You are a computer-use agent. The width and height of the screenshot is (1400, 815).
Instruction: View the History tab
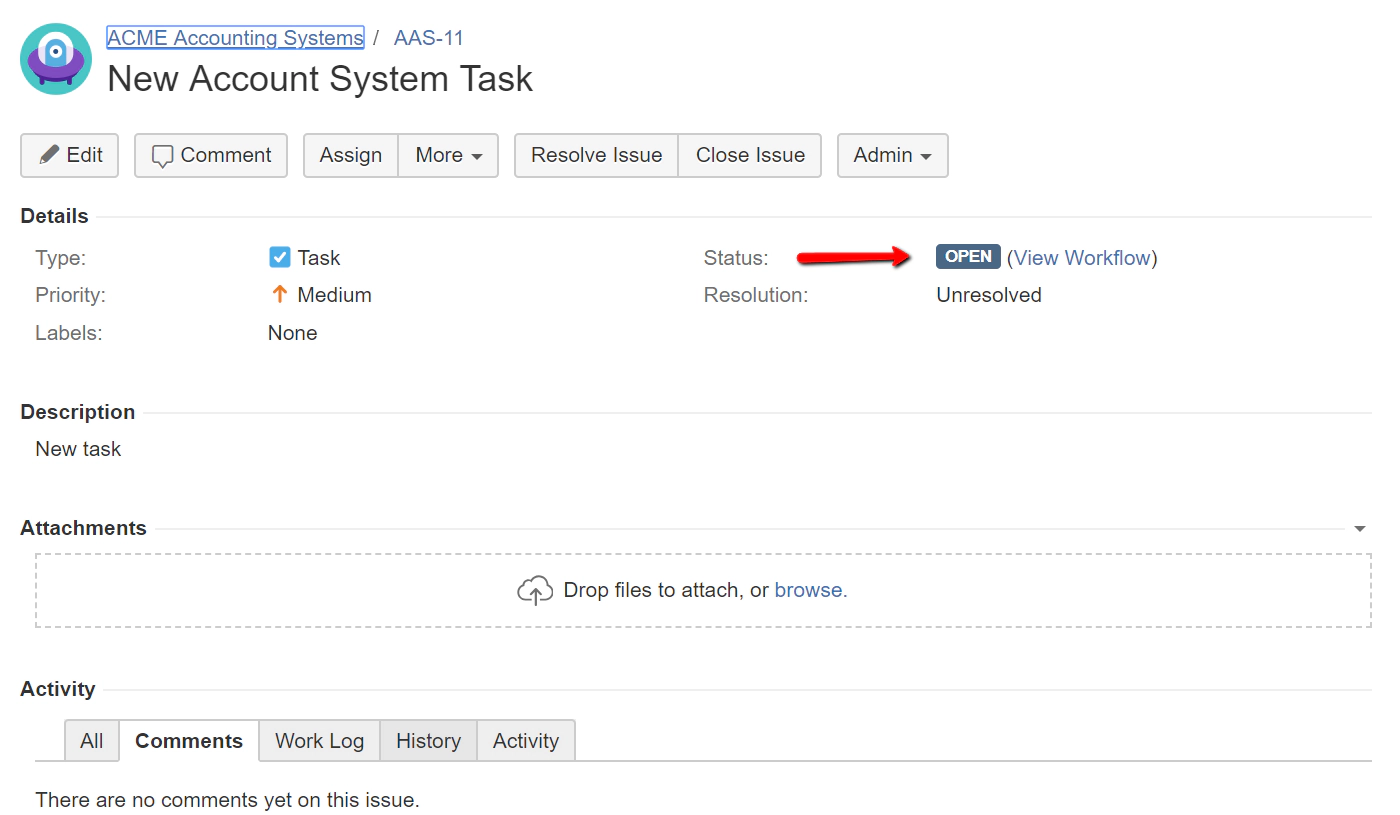tap(428, 740)
